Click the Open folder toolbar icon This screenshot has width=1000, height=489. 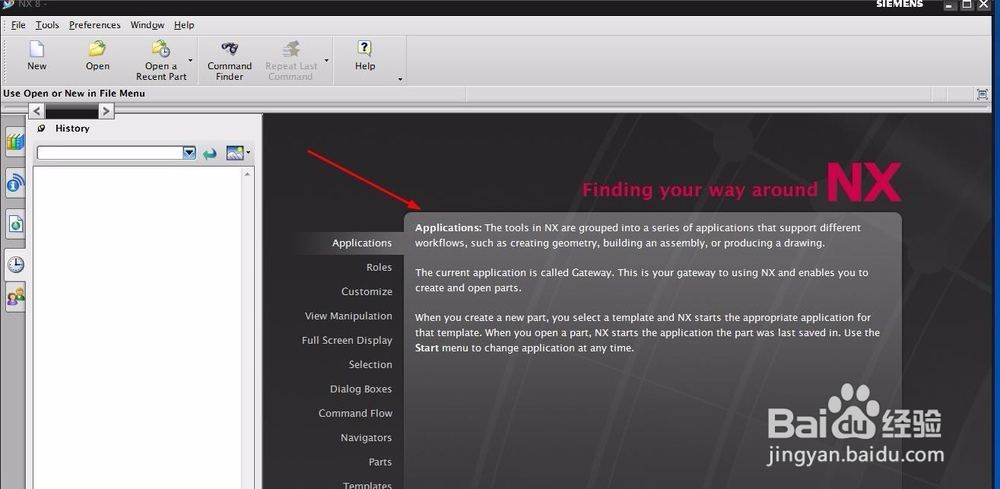[x=97, y=49]
